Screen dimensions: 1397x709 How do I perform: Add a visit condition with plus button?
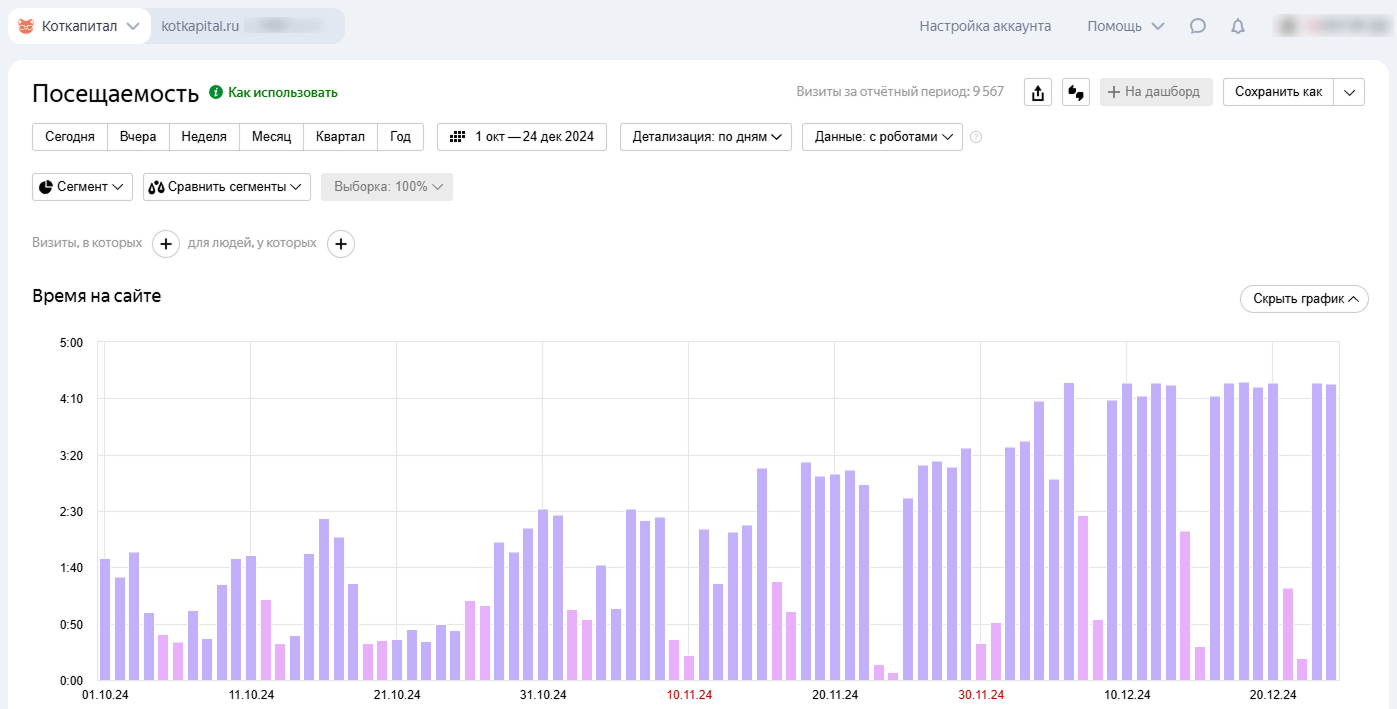click(166, 243)
